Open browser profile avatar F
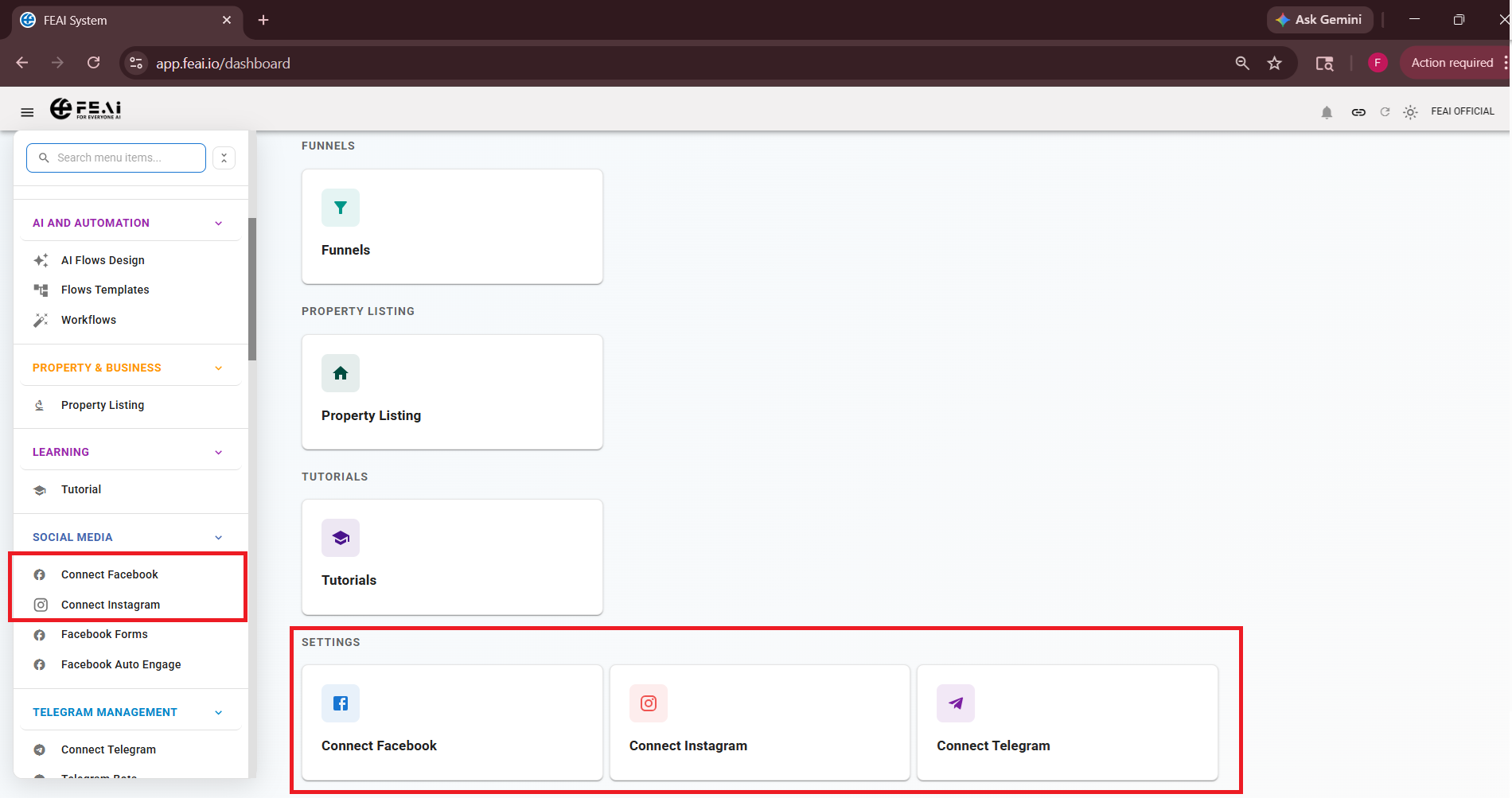Viewport: 1512px width, 798px height. tap(1378, 63)
